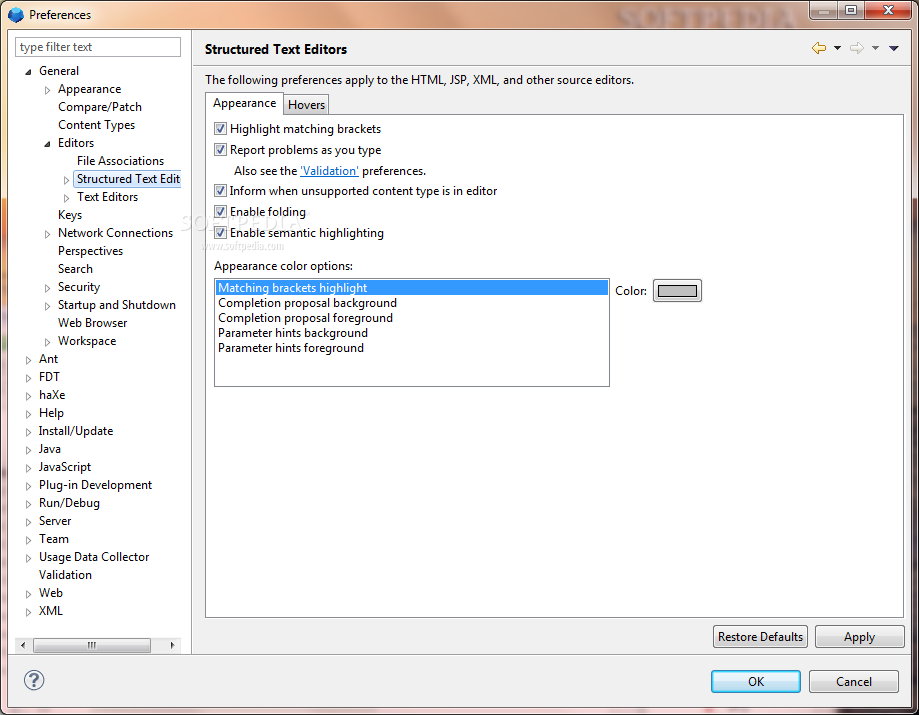
Task: Select Plug-in Development item
Action: (x=95, y=485)
